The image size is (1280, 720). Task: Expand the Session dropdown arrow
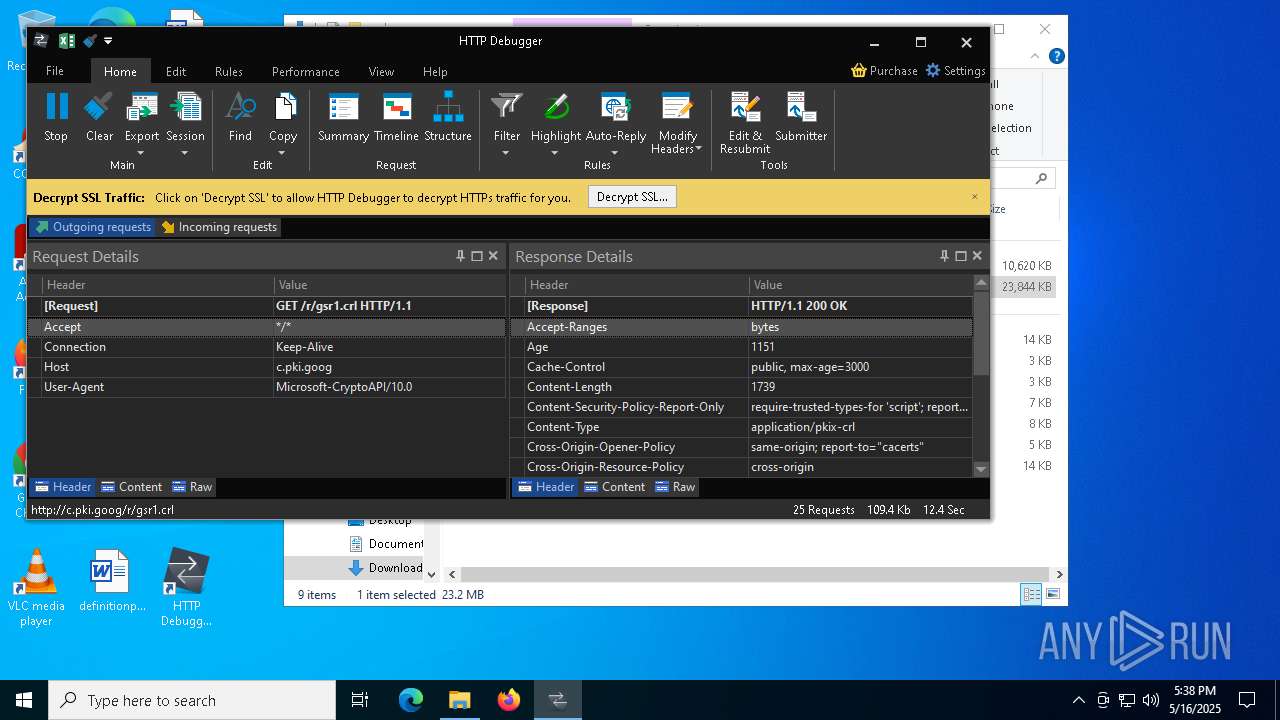[x=185, y=152]
